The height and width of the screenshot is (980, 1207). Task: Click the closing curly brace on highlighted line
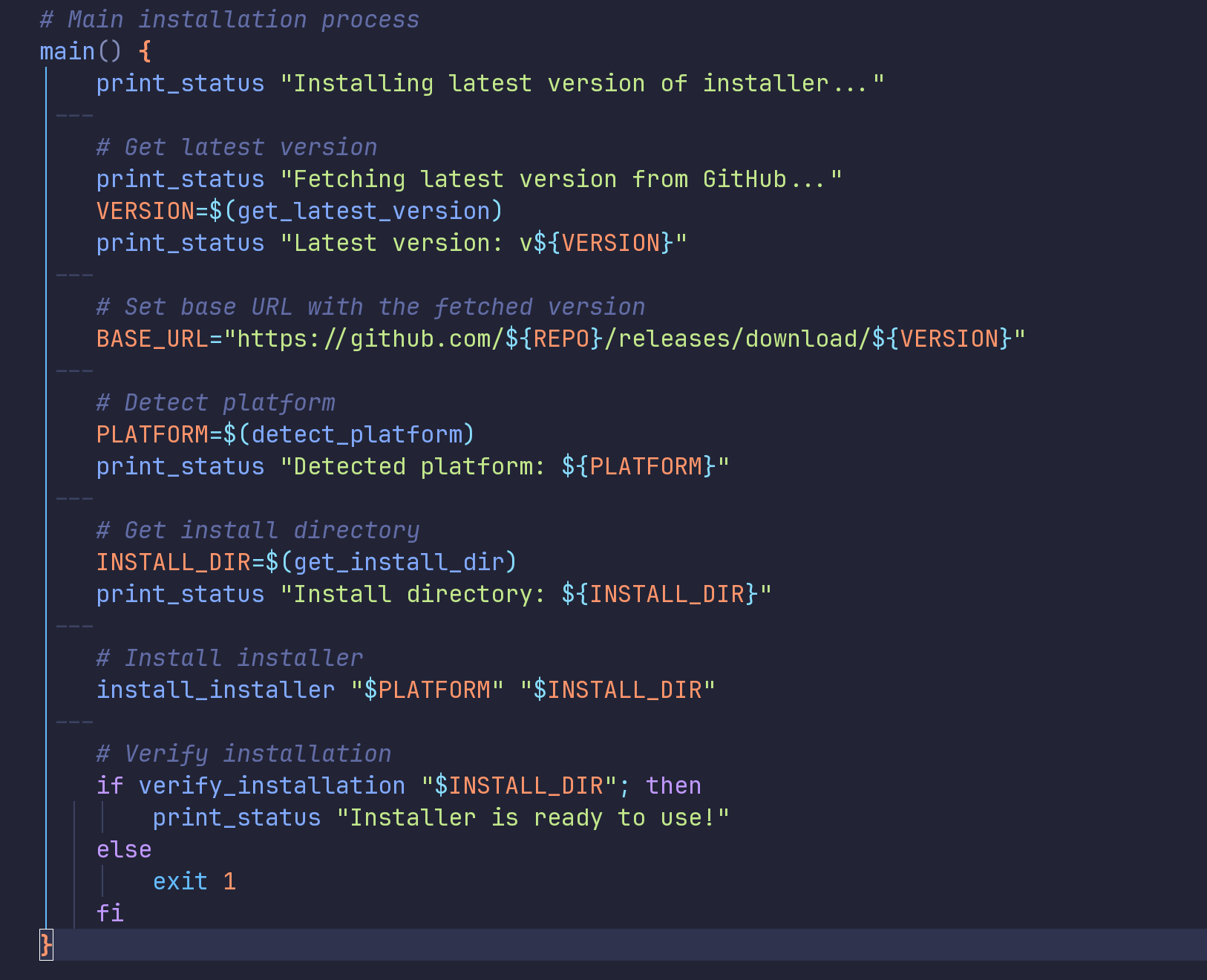[46, 945]
